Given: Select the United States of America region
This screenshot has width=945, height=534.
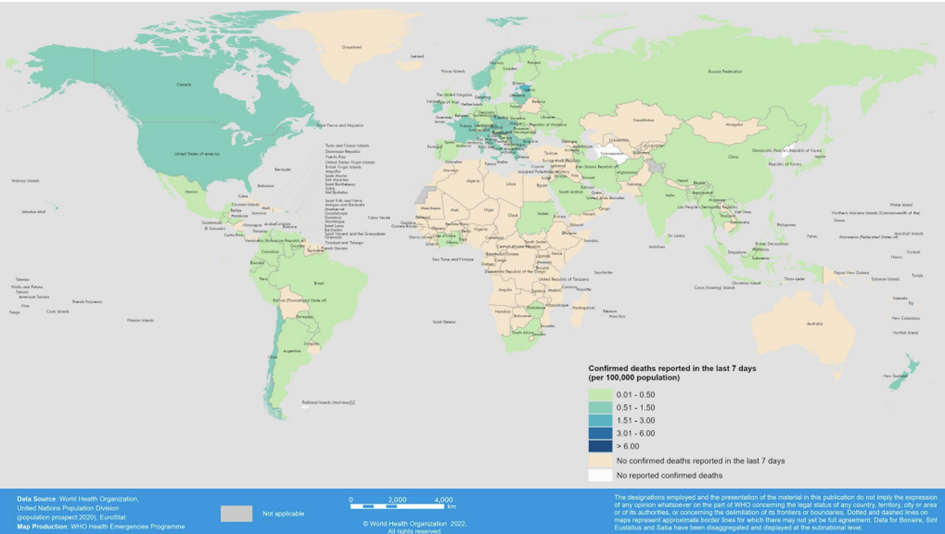Looking at the screenshot, I should click(196, 154).
